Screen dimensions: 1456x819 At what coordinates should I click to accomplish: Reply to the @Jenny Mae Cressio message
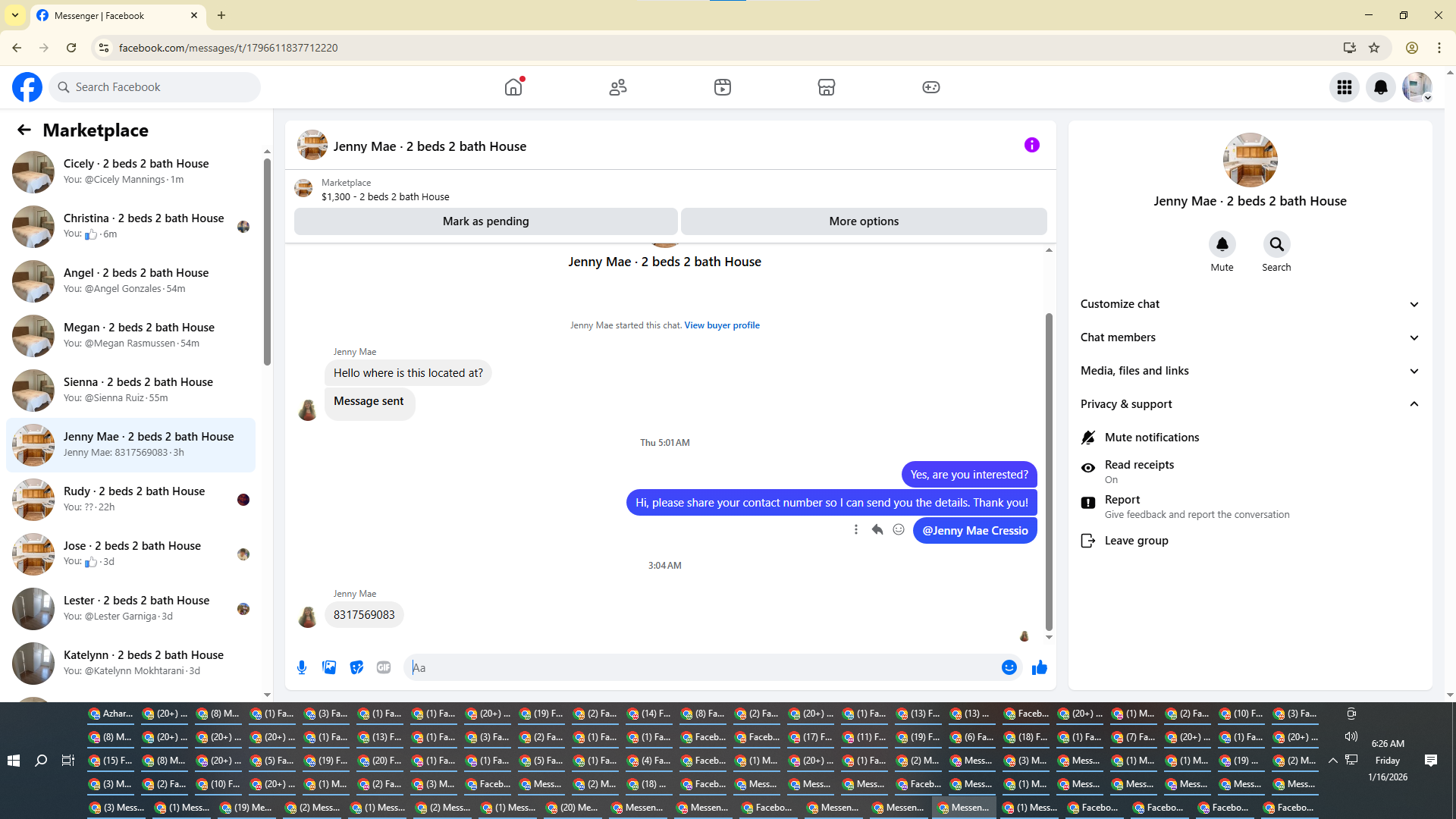click(877, 530)
